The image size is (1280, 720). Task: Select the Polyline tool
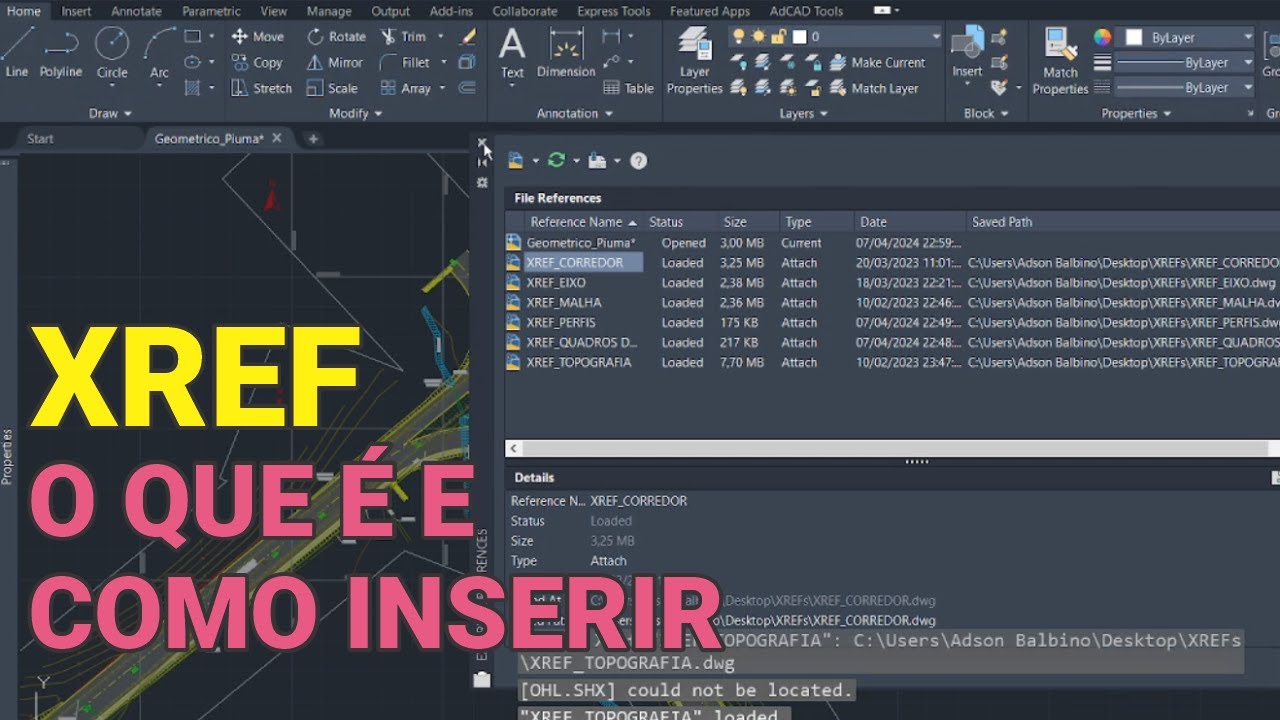click(61, 53)
